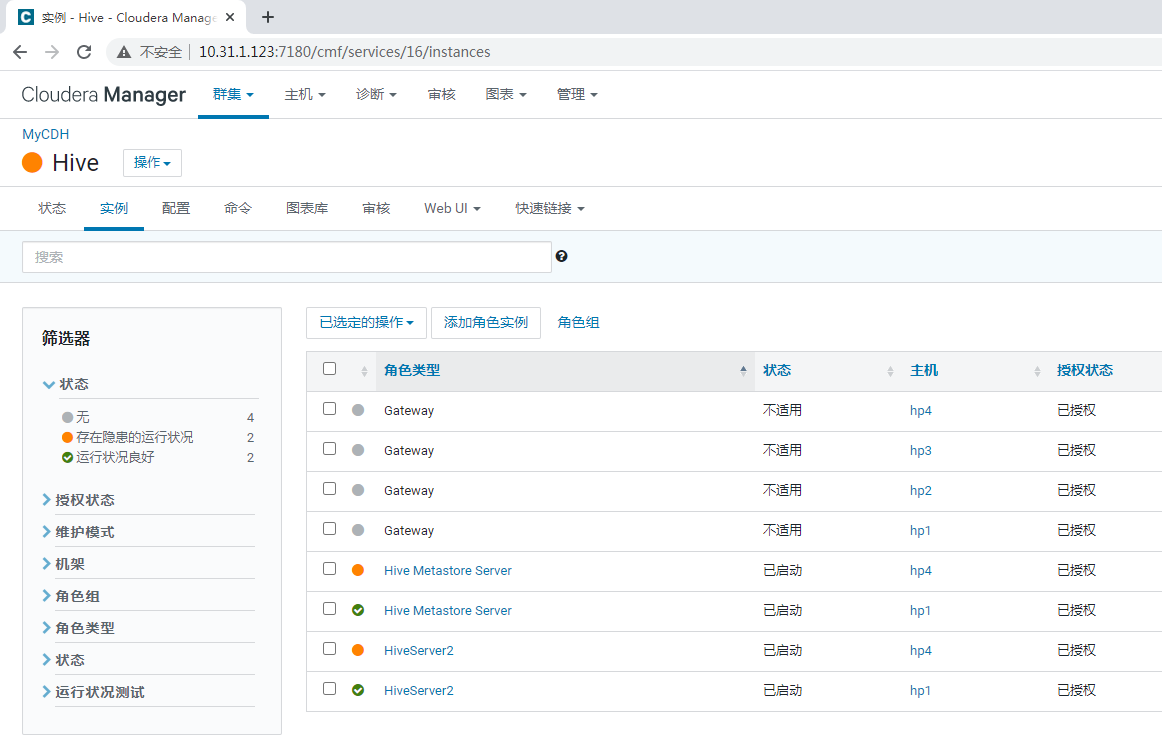Viewport: 1162px width, 738px height.
Task: Switch to the 命令 tab
Action: pos(238,208)
